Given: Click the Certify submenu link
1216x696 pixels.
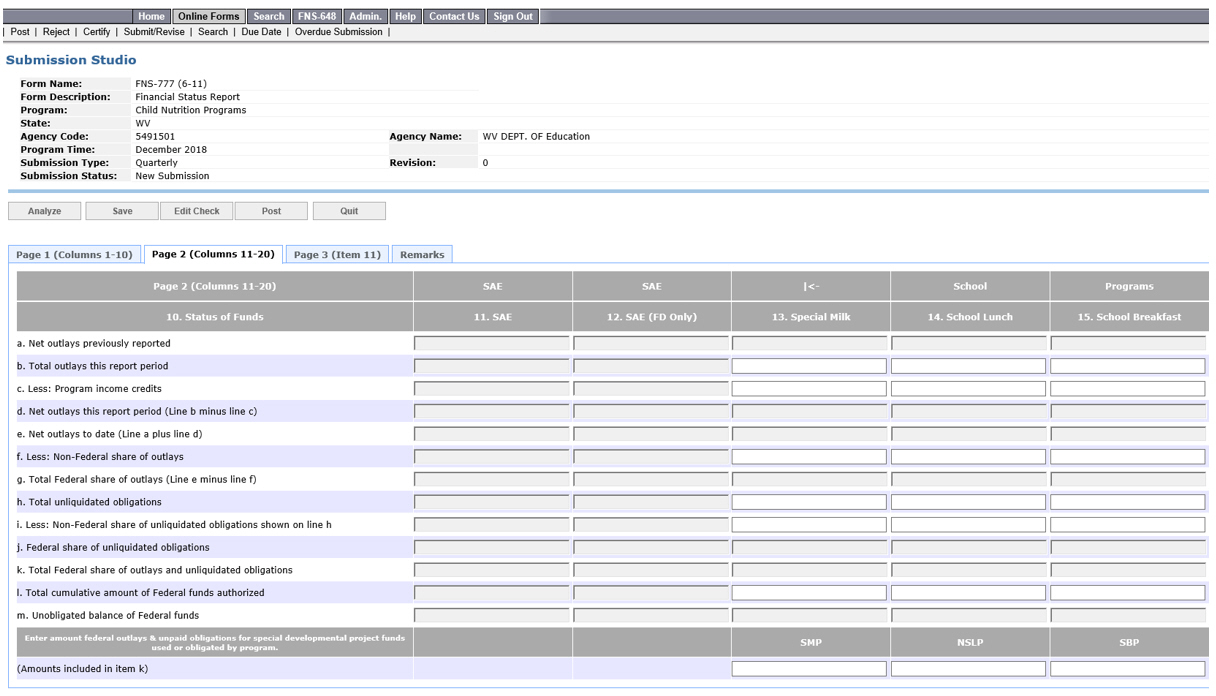Looking at the screenshot, I should click(x=97, y=32).
